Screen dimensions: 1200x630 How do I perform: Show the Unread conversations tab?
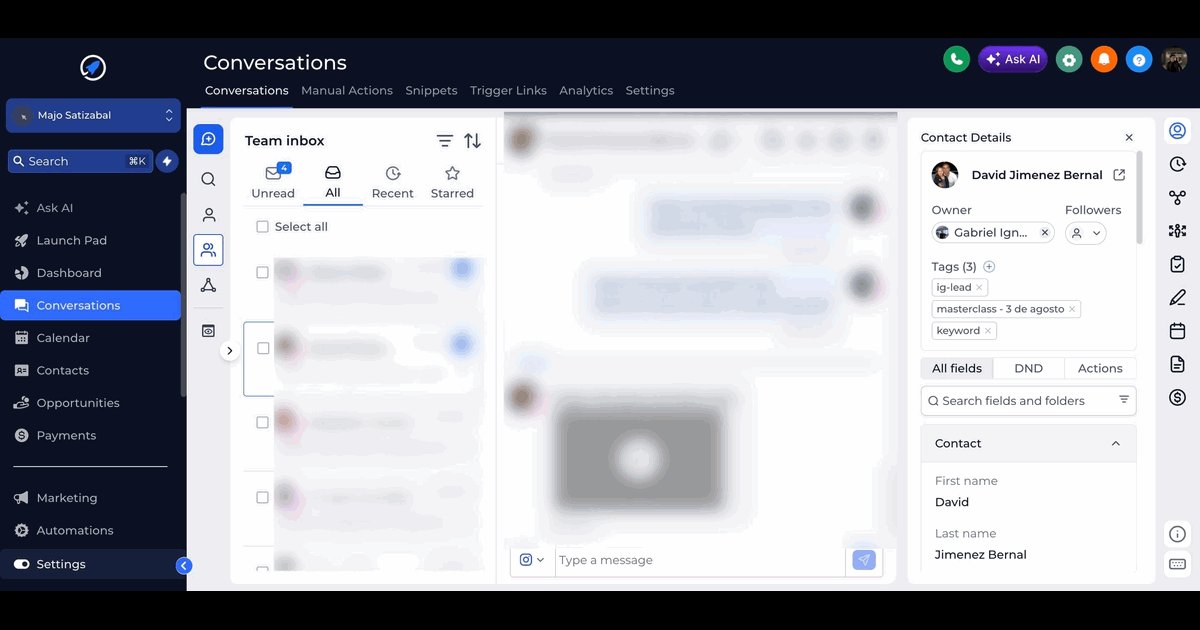(x=273, y=182)
